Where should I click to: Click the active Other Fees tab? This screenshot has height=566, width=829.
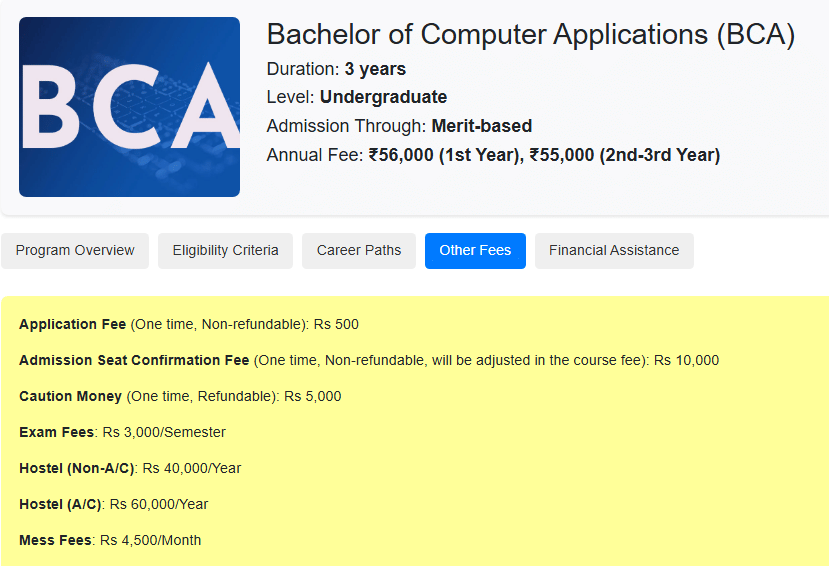tap(475, 250)
